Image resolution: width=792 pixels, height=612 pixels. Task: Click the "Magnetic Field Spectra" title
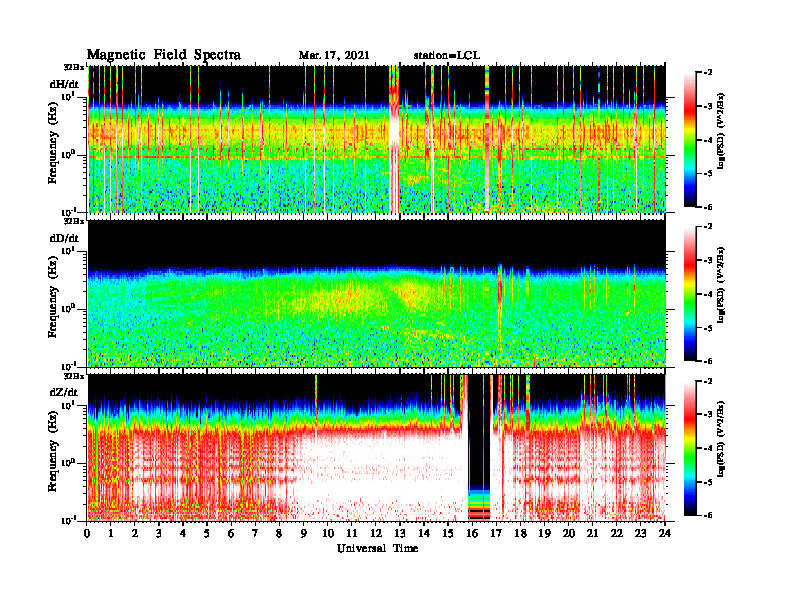pyautogui.click(x=163, y=55)
